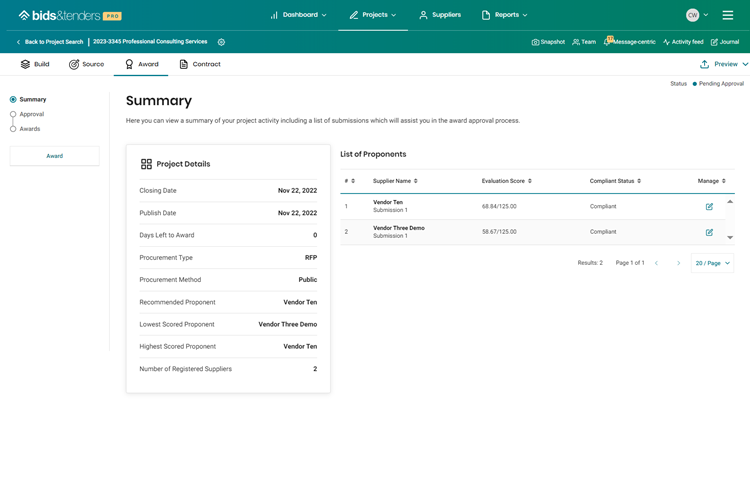750x484 pixels.
Task: Expand the Dashboard dropdown menu
Action: [298, 15]
